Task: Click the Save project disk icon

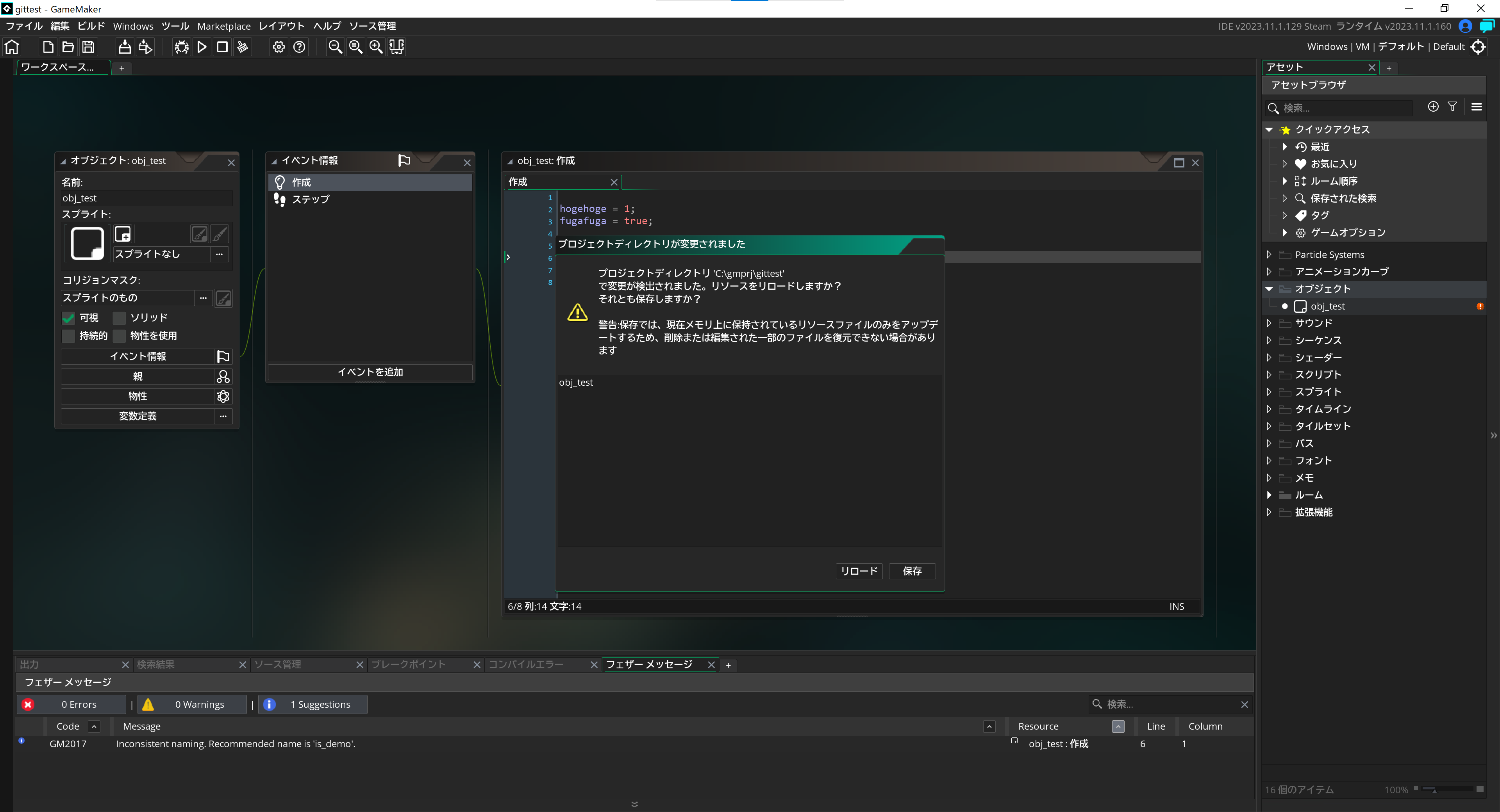Action: pos(89,47)
